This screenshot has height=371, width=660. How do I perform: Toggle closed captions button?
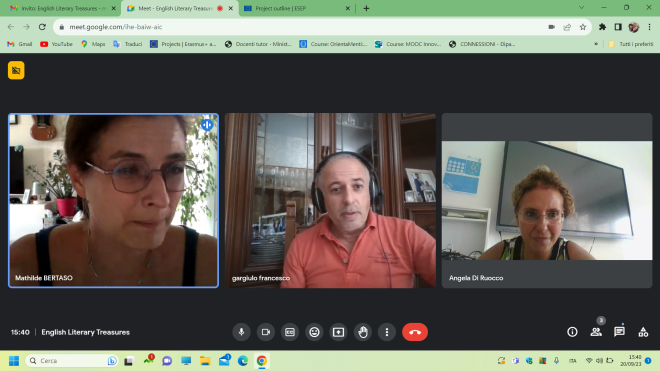pyautogui.click(x=290, y=332)
